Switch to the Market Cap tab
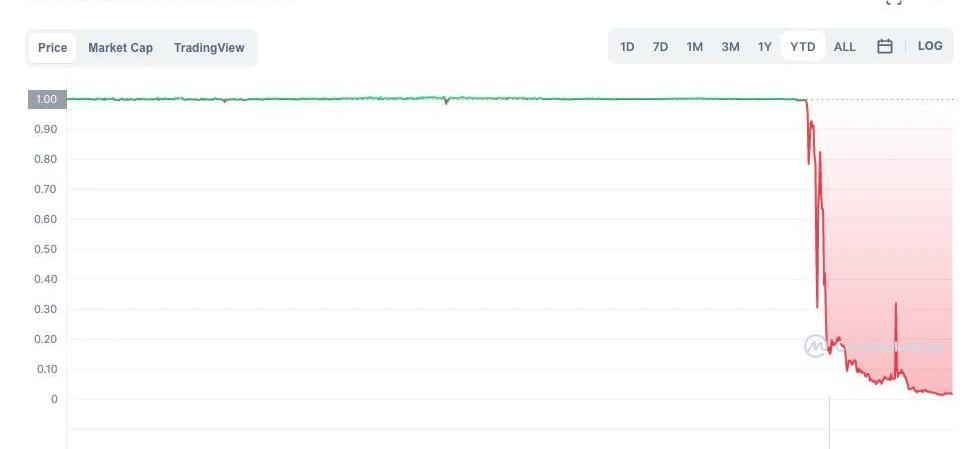977x449 pixels. (120, 48)
